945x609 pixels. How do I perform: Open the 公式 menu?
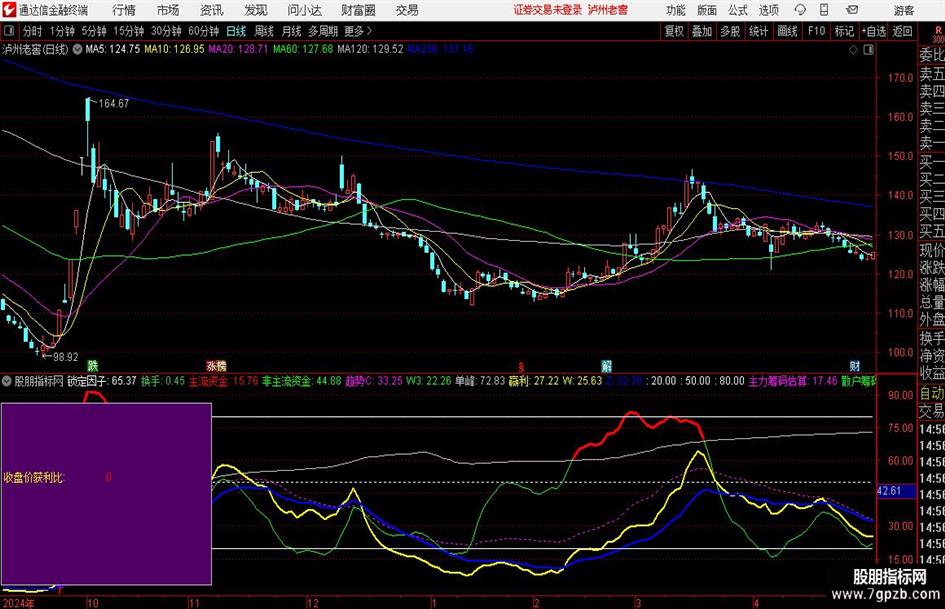pos(738,10)
